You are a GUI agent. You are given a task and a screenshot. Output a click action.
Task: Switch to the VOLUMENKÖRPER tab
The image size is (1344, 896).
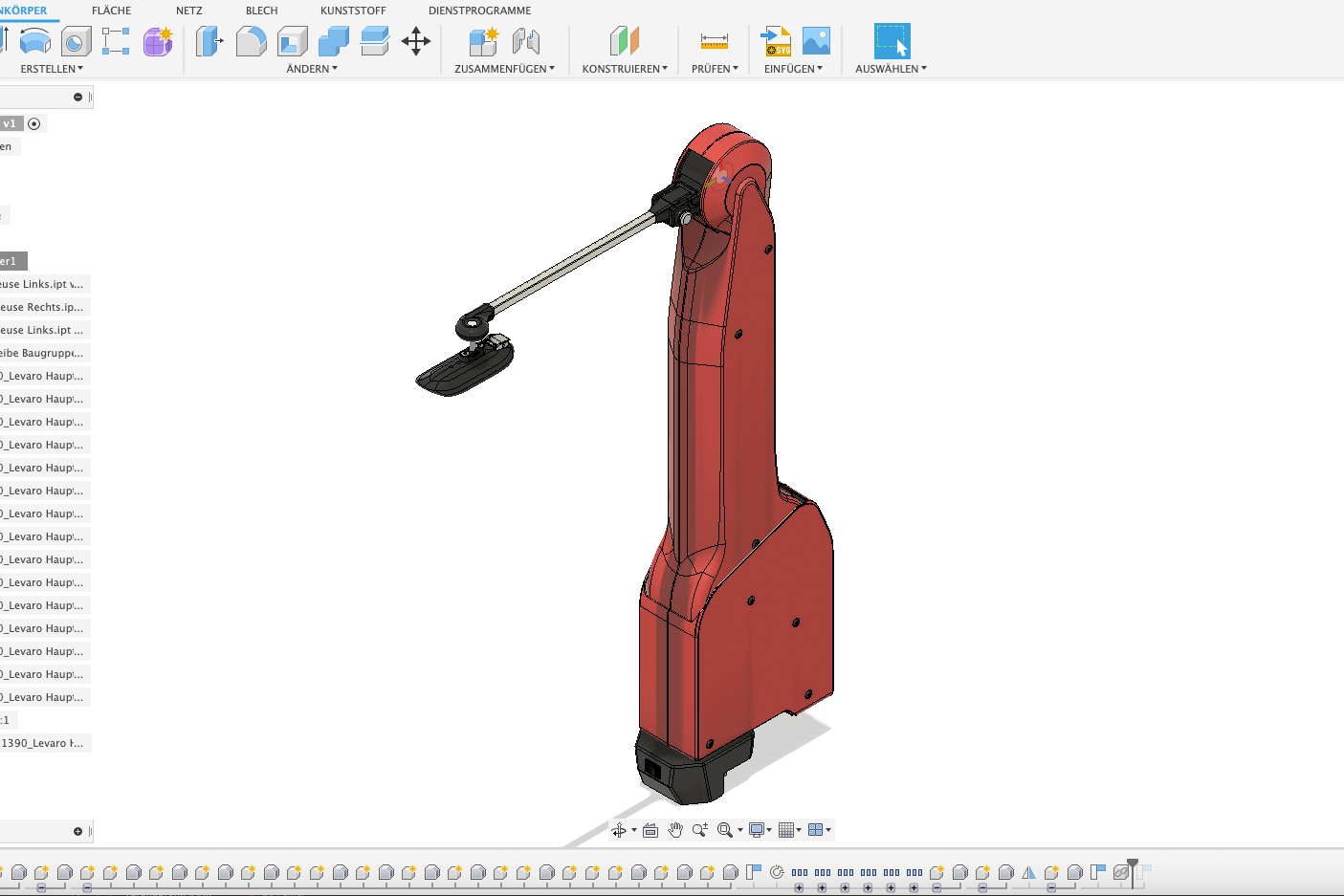click(x=24, y=11)
